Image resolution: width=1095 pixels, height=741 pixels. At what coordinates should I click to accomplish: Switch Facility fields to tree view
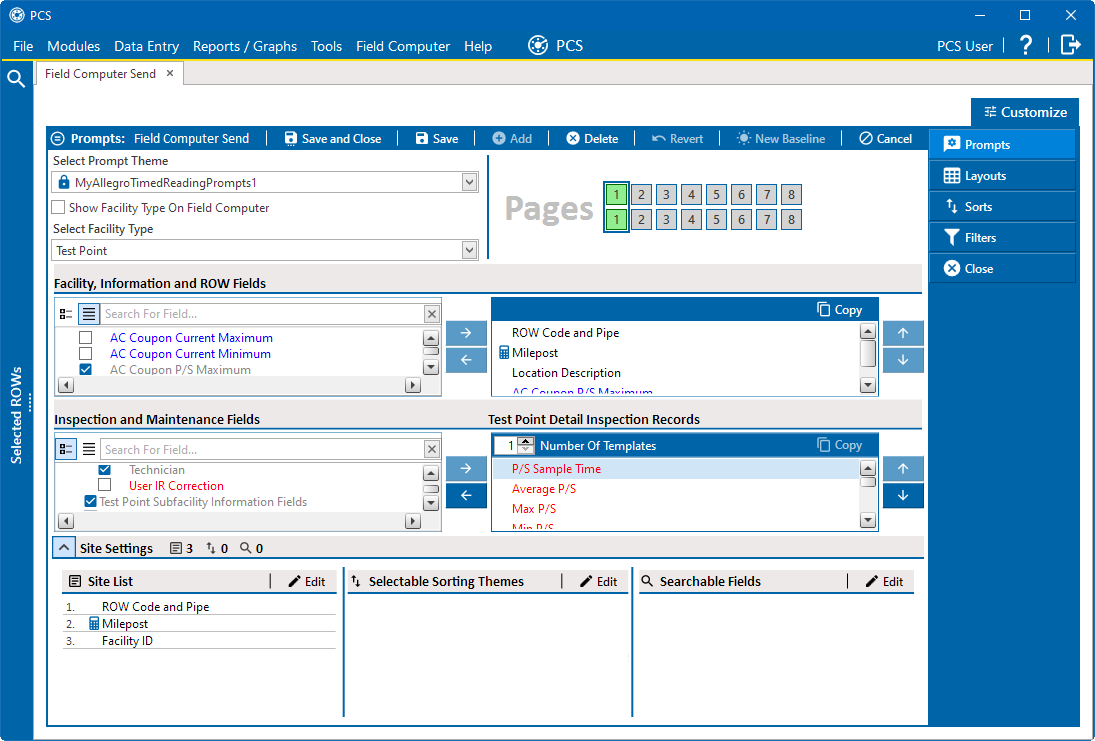(66, 314)
